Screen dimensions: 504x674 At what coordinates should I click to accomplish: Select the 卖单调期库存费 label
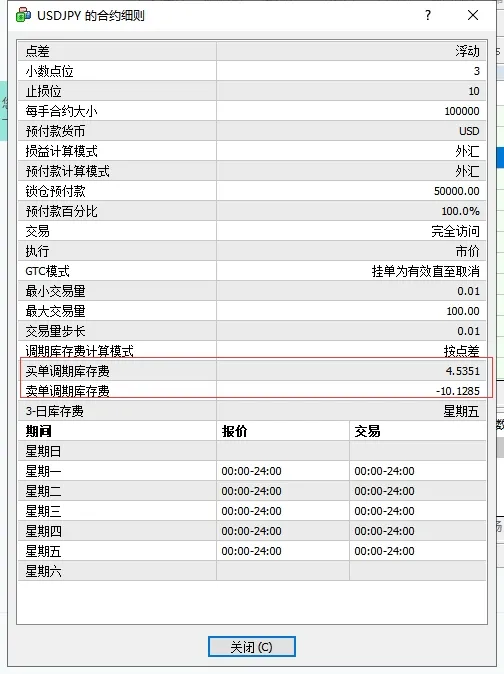pos(67,391)
